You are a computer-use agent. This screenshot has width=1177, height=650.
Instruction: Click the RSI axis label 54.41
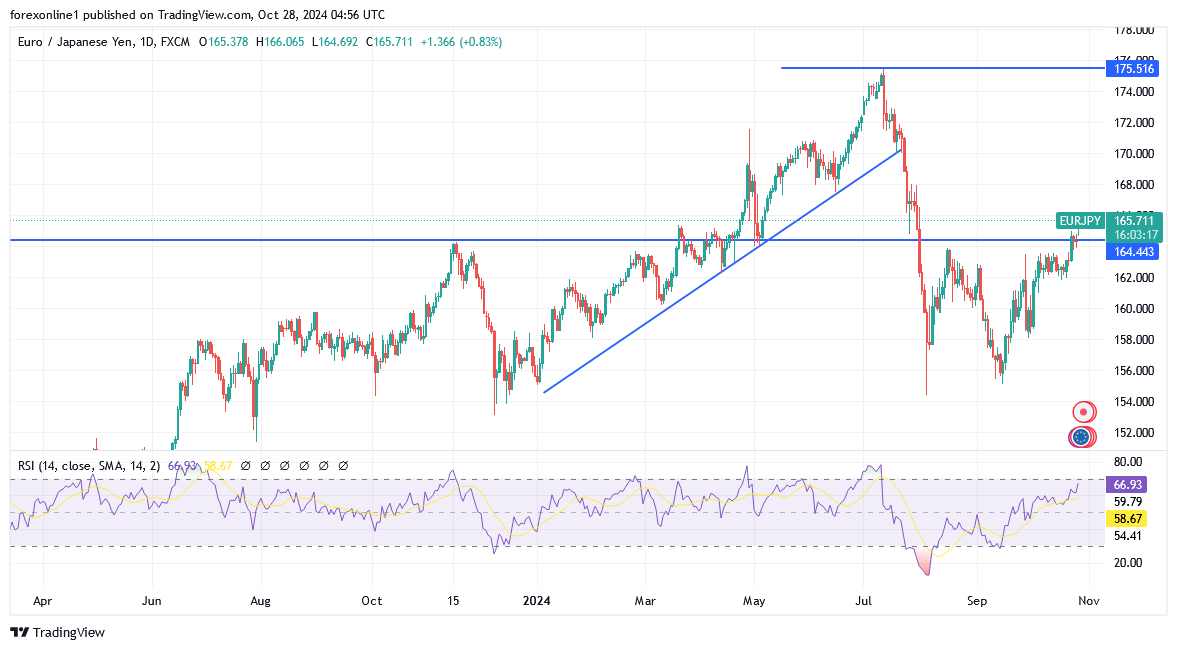(1128, 536)
